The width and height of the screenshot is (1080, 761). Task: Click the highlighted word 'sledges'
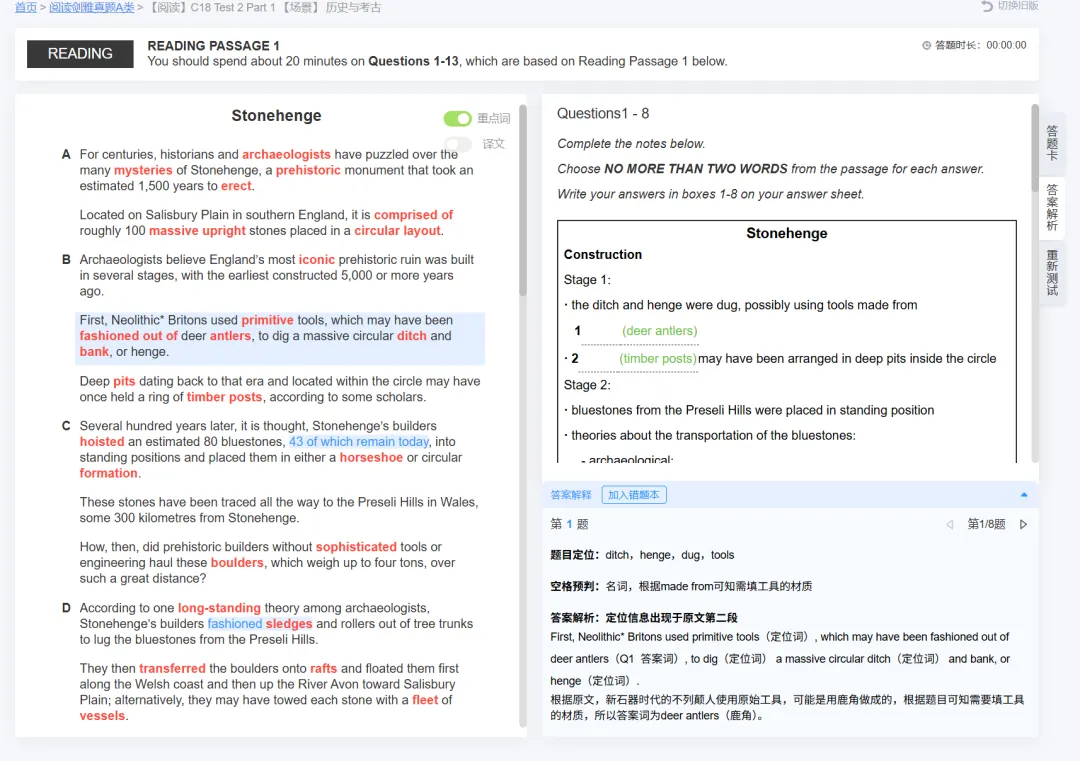tap(289, 624)
